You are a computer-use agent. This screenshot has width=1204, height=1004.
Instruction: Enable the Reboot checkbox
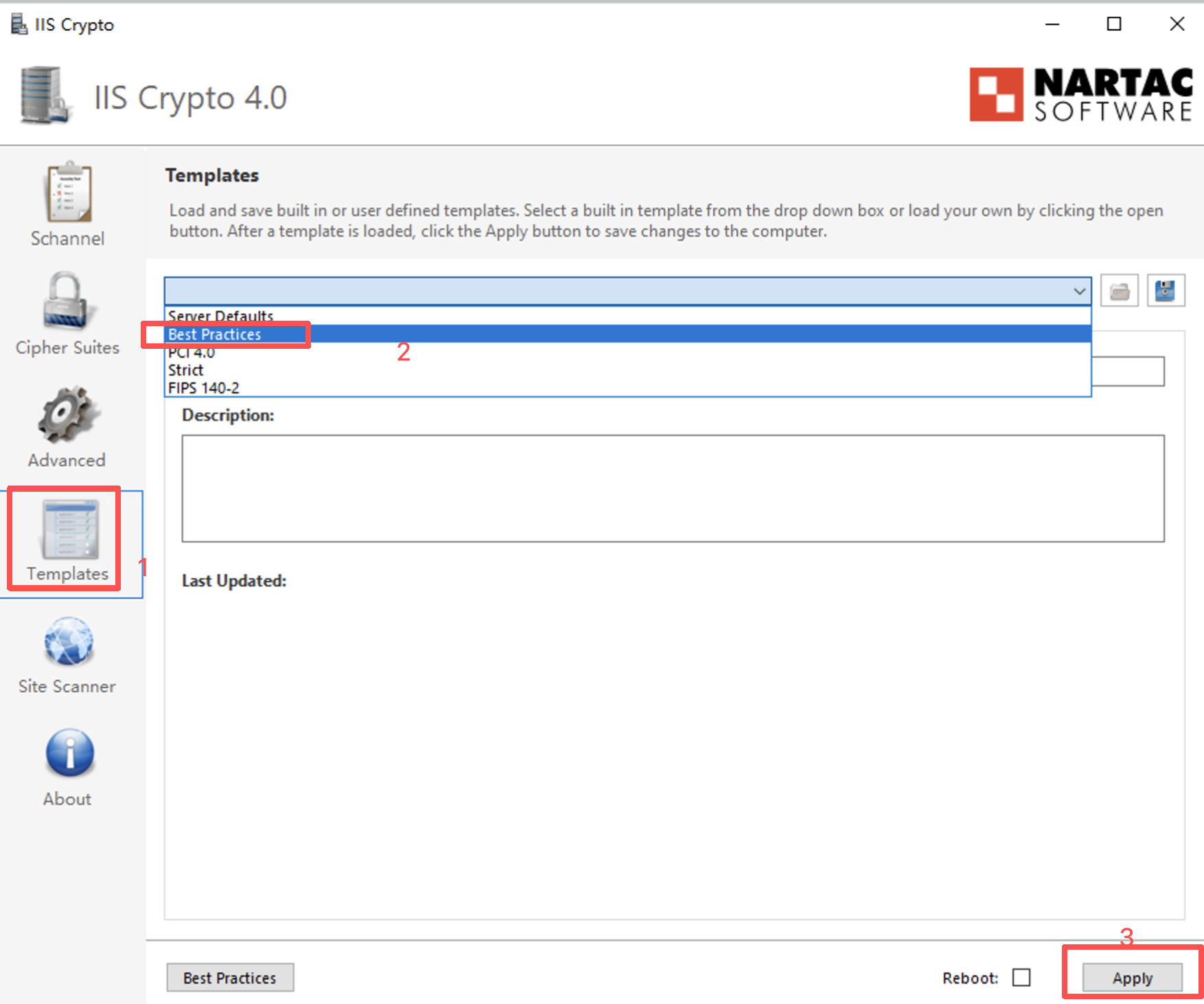(x=1021, y=977)
